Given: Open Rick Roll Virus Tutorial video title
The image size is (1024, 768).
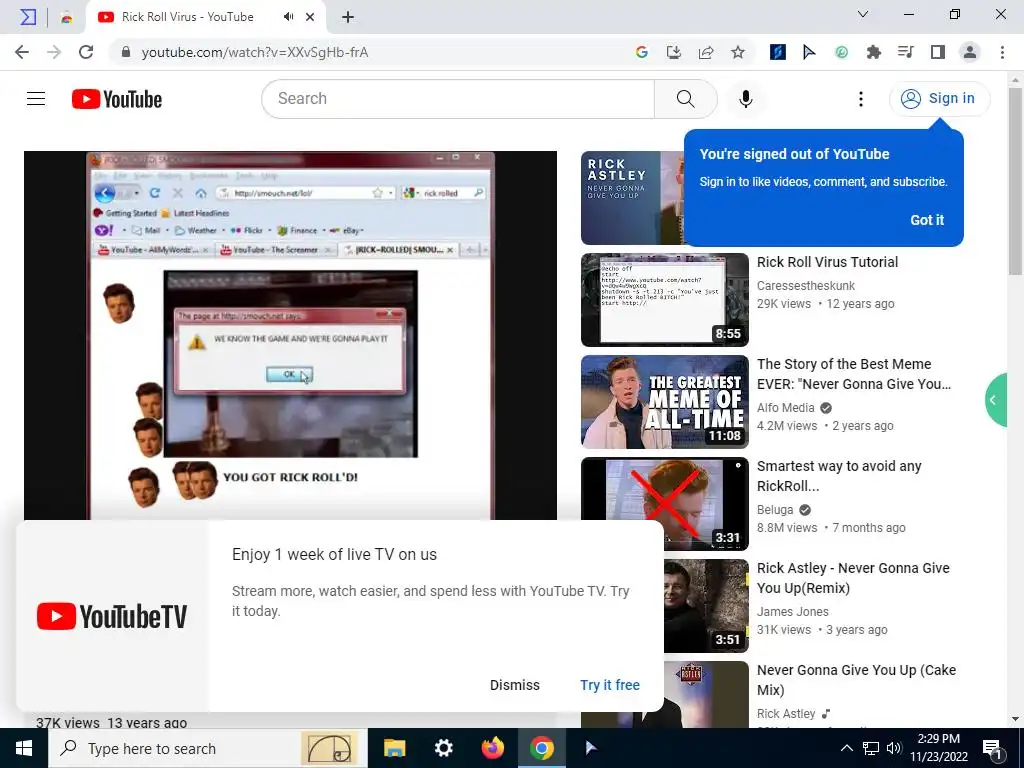Looking at the screenshot, I should click(x=827, y=262).
